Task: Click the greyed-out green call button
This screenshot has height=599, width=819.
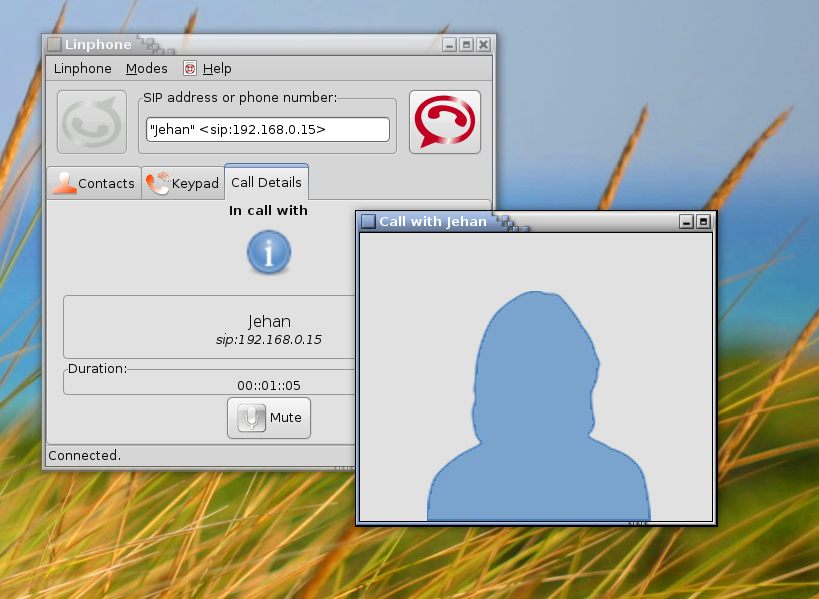Action: 92,122
